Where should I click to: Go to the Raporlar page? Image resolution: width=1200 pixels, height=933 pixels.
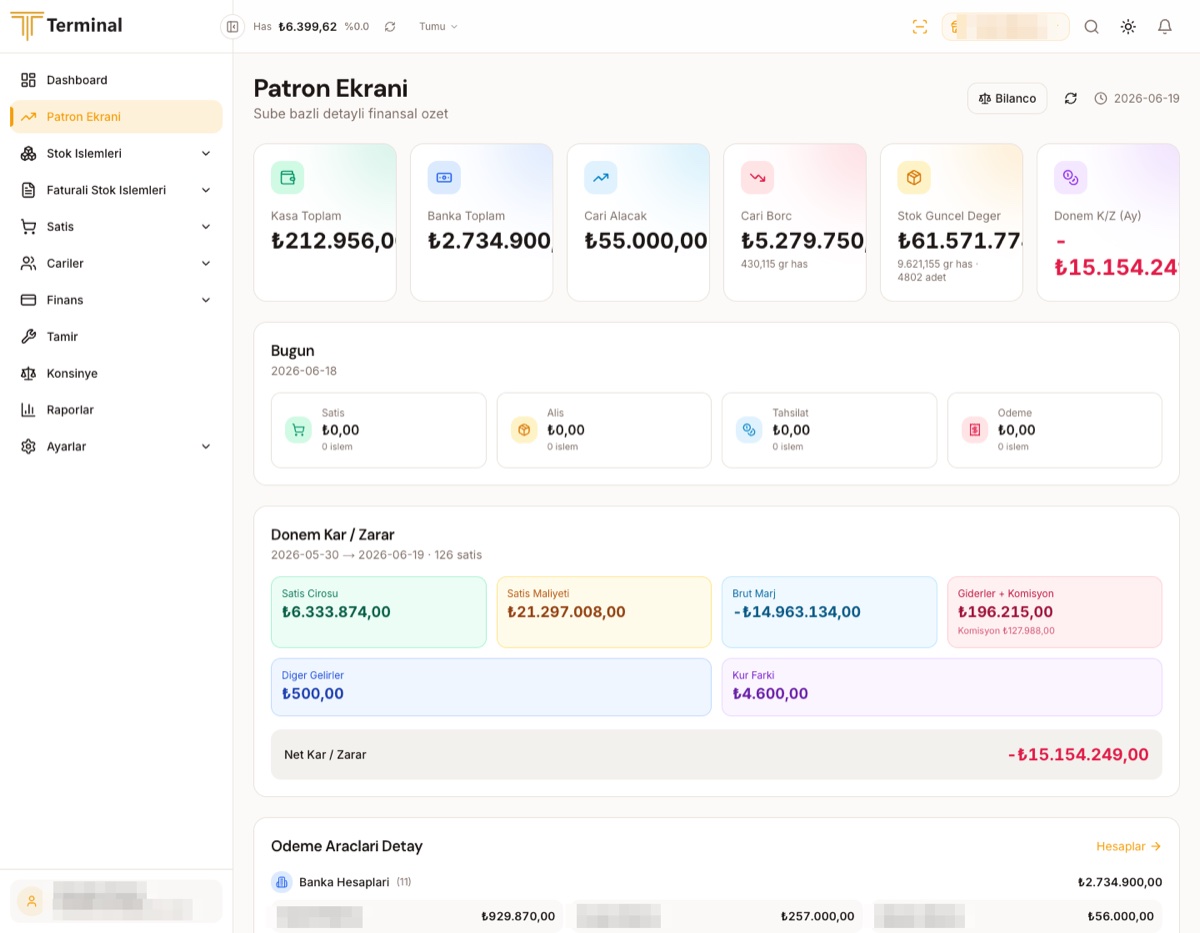pyautogui.click(x=116, y=410)
